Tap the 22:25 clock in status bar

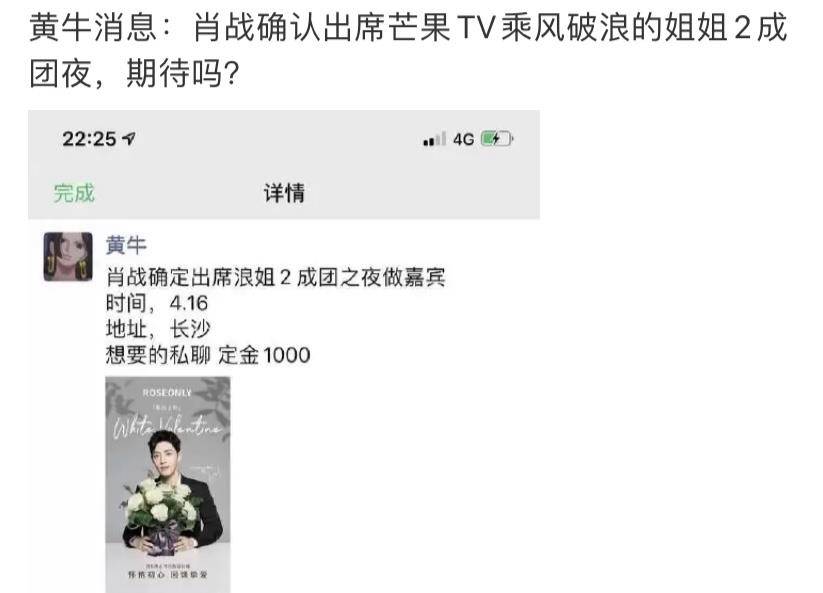point(89,139)
